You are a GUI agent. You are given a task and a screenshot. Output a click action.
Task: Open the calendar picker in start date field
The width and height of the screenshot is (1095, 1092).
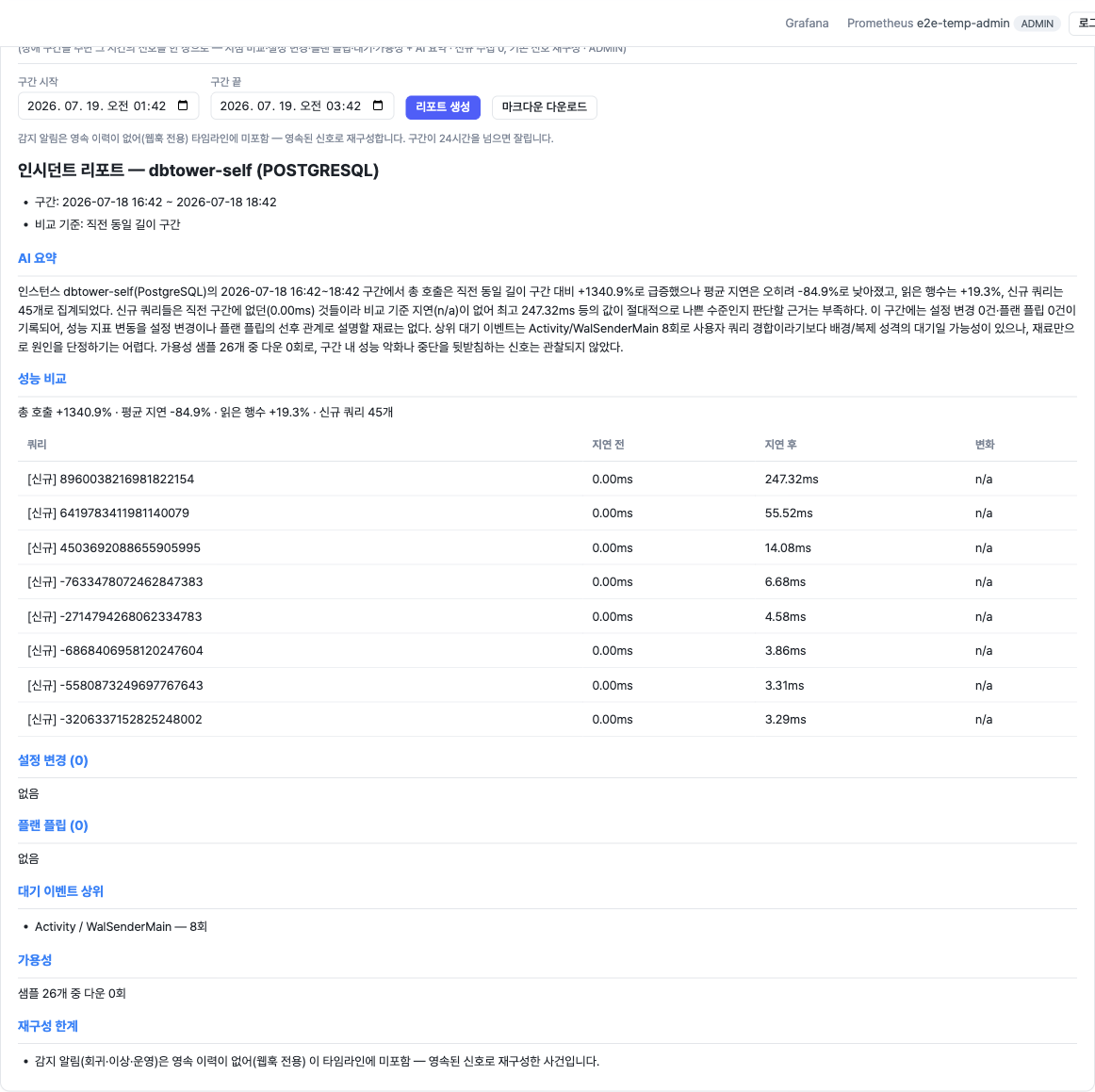click(183, 106)
